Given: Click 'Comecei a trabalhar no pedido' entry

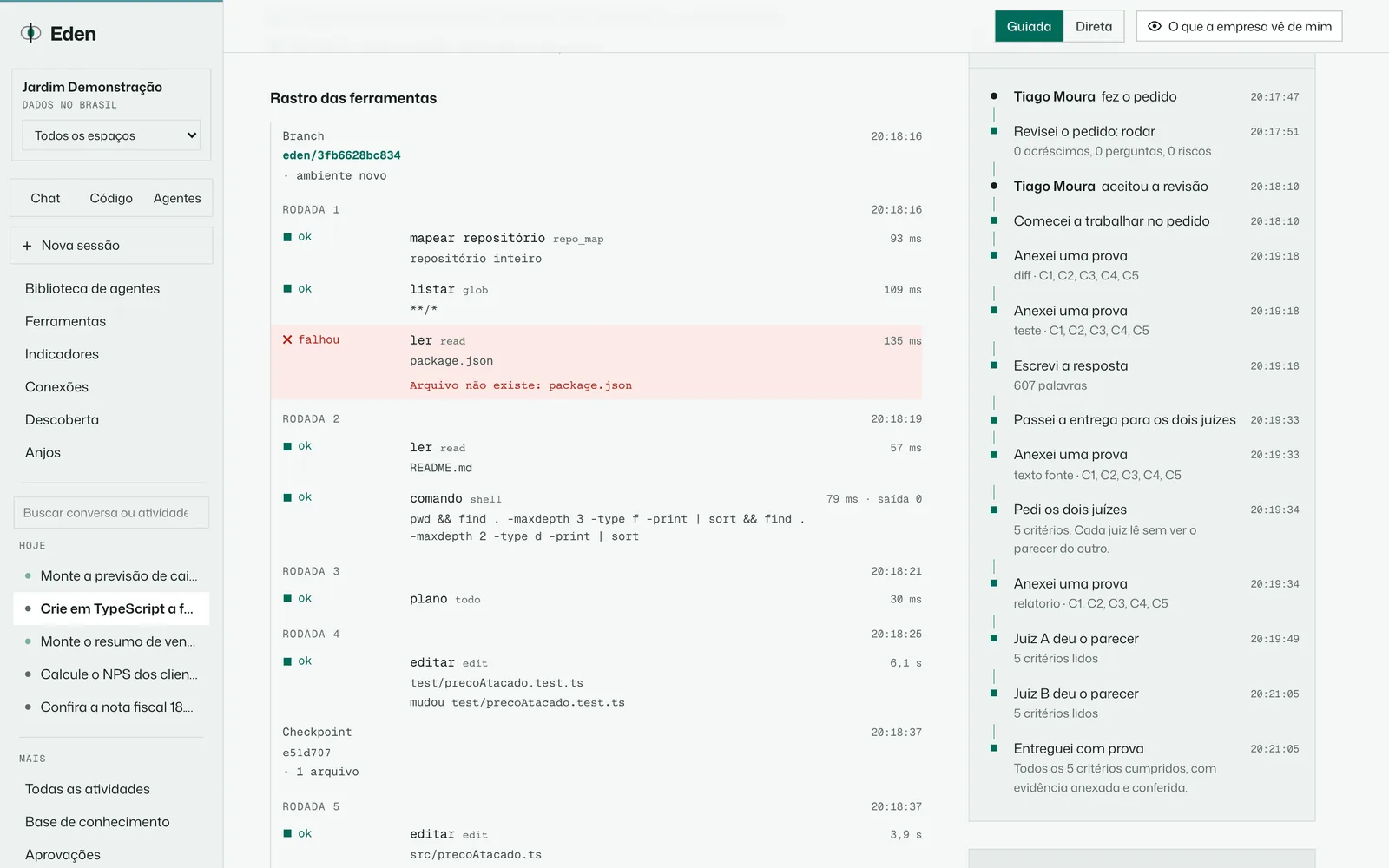Looking at the screenshot, I should [x=1111, y=221].
